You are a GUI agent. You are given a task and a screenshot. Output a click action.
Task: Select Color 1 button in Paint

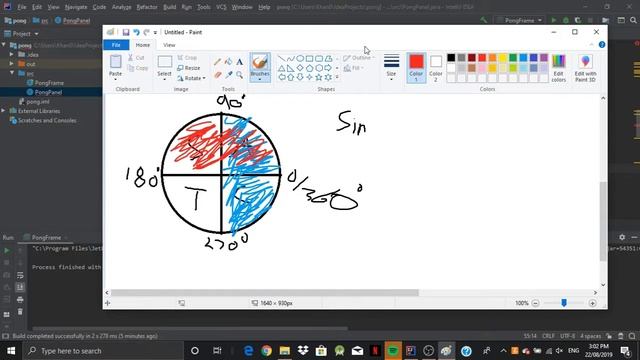tap(416, 68)
